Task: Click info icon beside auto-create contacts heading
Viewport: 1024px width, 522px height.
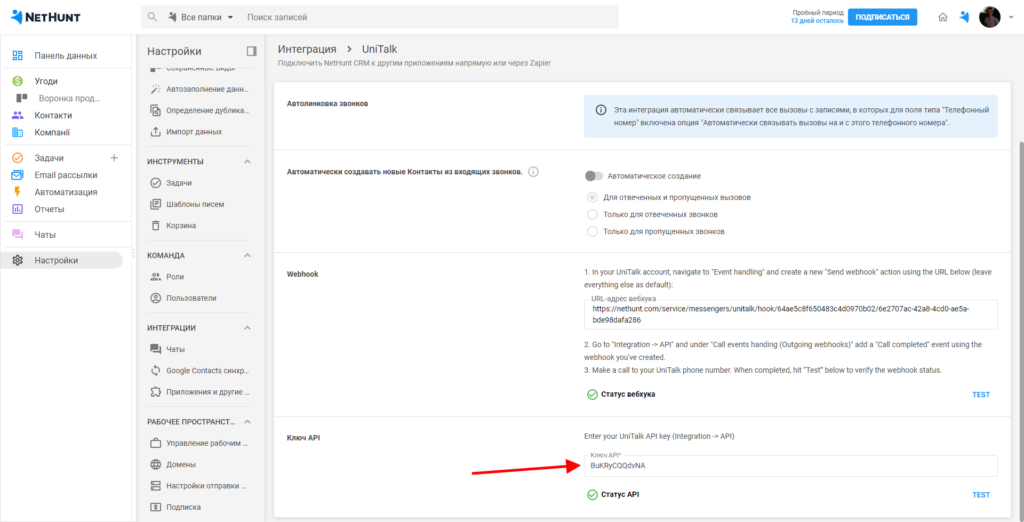Action: point(533,172)
